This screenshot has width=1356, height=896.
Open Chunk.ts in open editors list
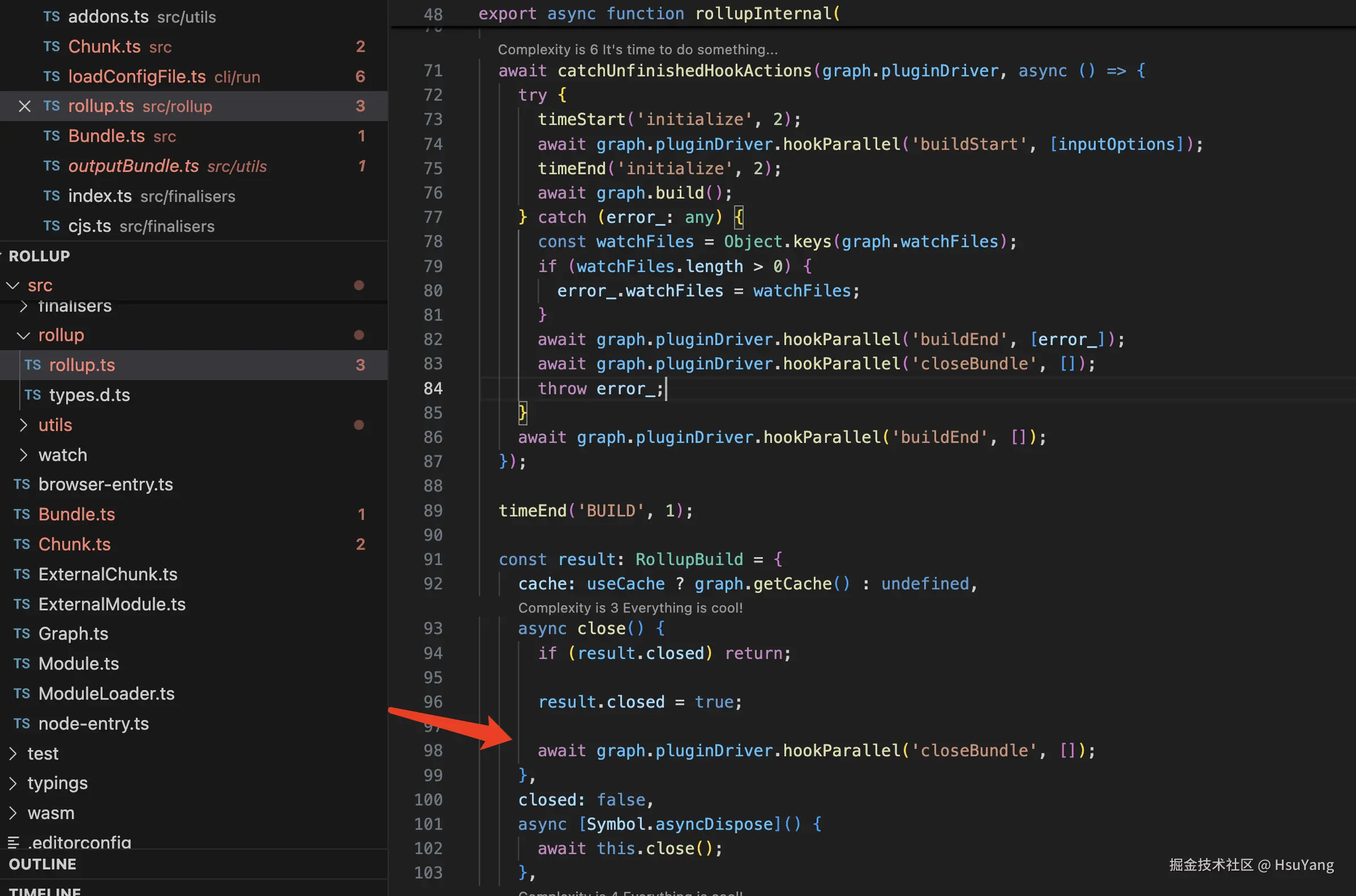click(104, 47)
